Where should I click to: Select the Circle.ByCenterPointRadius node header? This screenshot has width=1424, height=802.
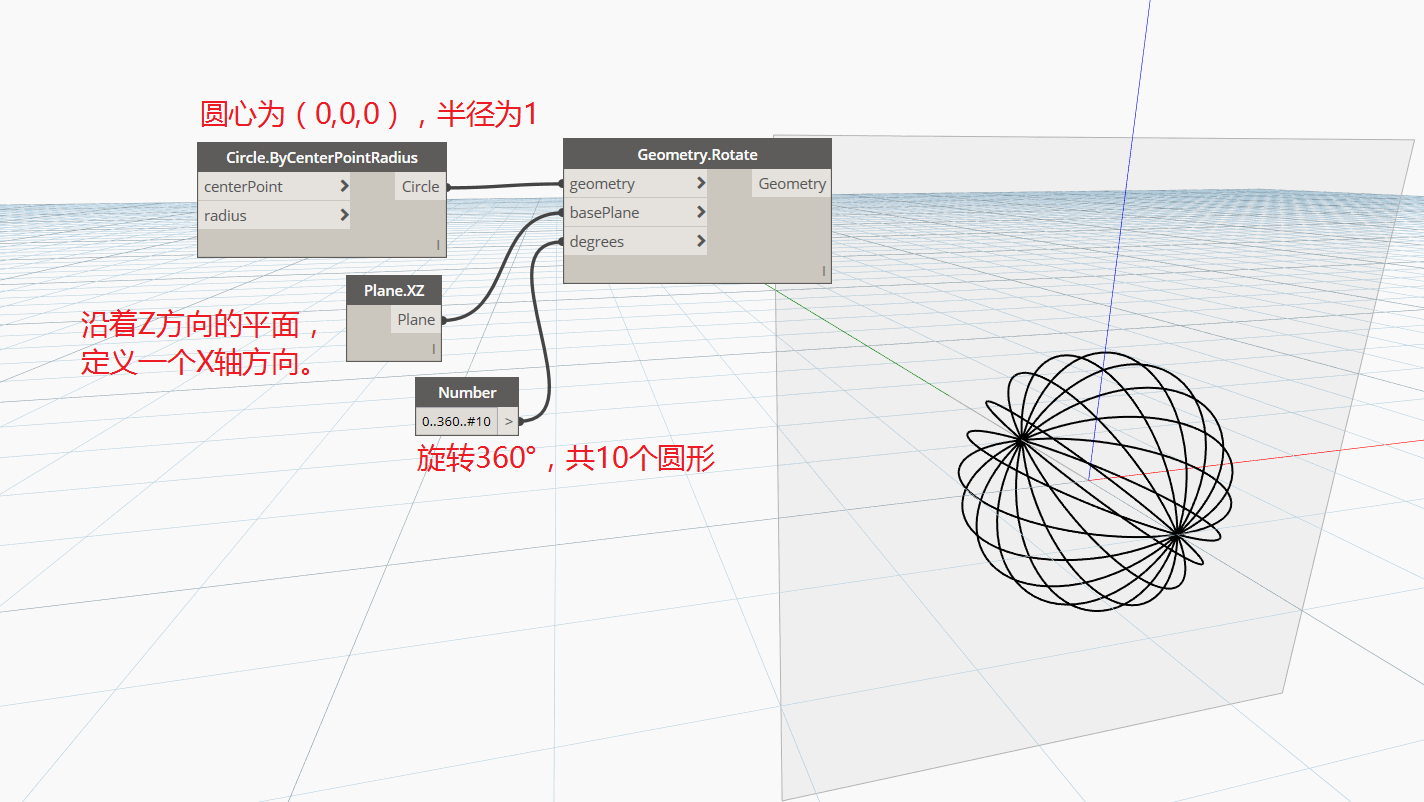pyautogui.click(x=322, y=157)
